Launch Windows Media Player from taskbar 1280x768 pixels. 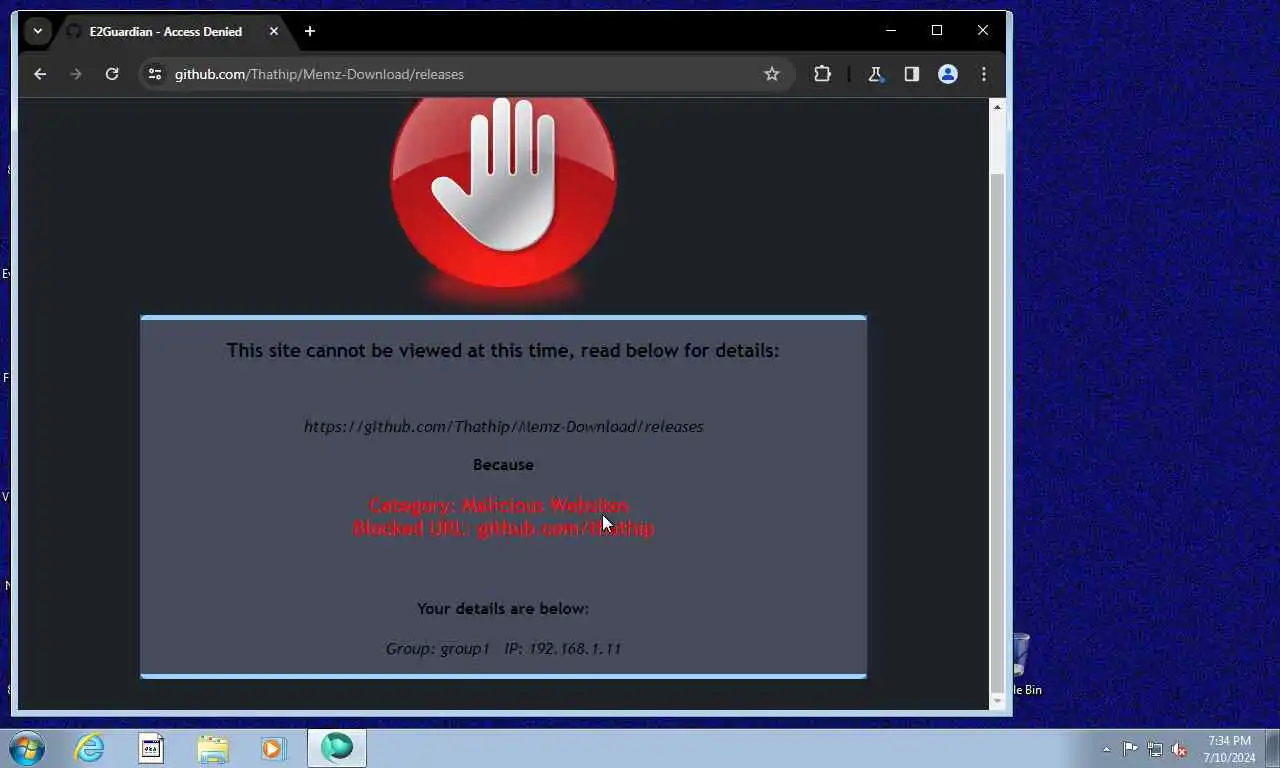(274, 748)
